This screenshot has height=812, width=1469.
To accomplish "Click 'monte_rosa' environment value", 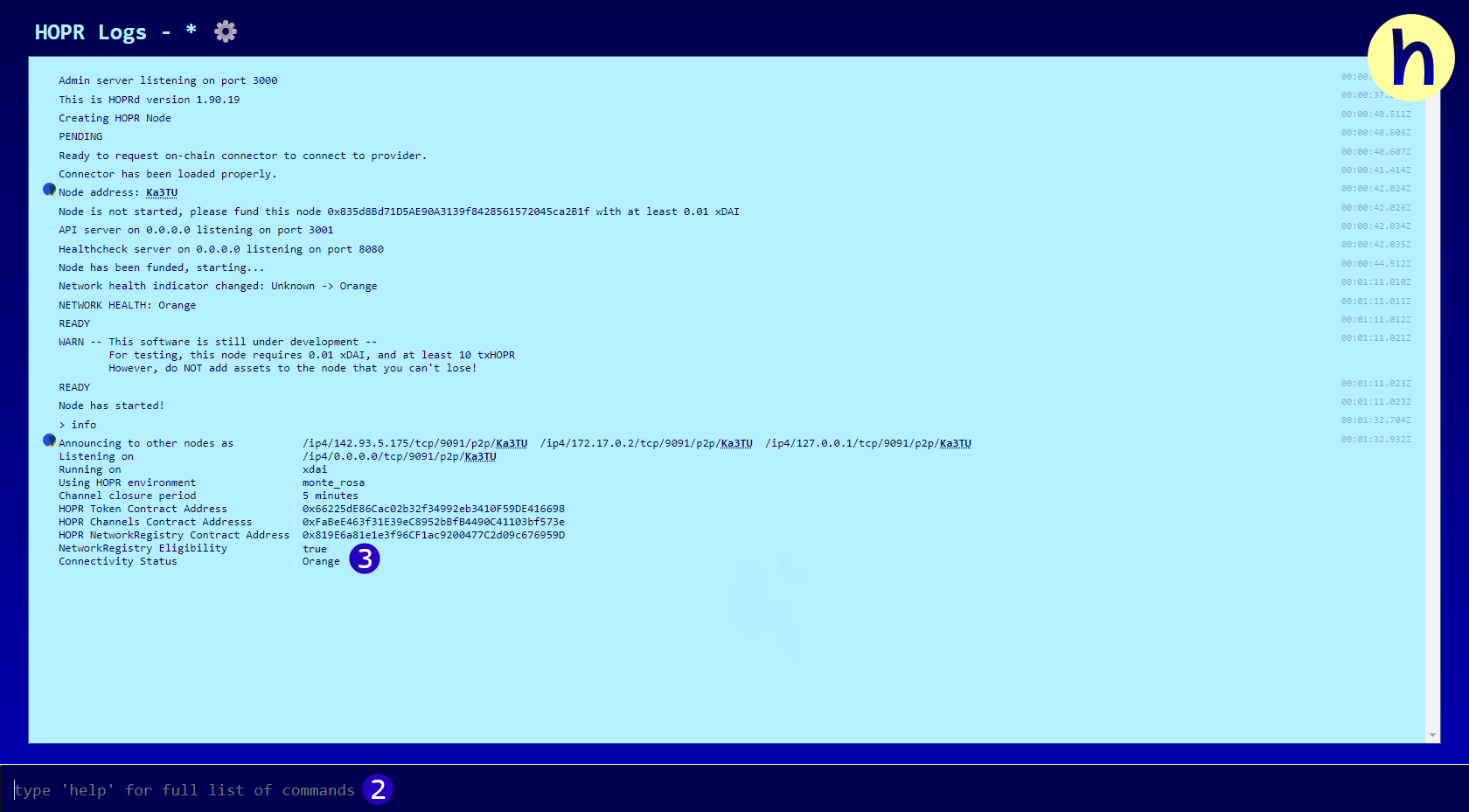I will click(334, 482).
